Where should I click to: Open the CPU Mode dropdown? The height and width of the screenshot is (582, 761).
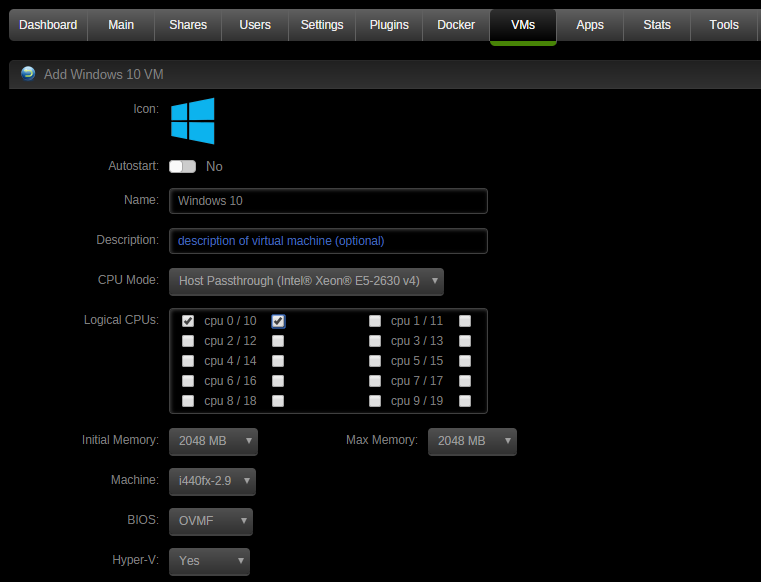coord(306,281)
